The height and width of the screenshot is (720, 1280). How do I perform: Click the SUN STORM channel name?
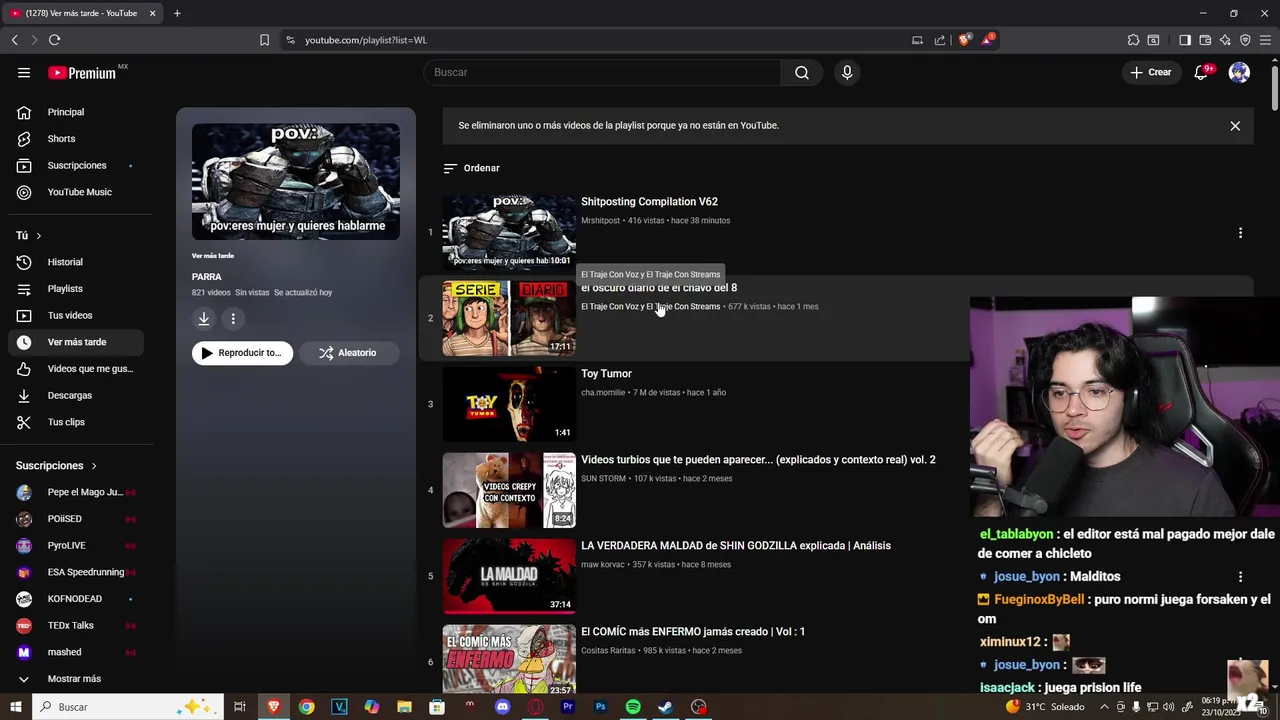tap(604, 479)
